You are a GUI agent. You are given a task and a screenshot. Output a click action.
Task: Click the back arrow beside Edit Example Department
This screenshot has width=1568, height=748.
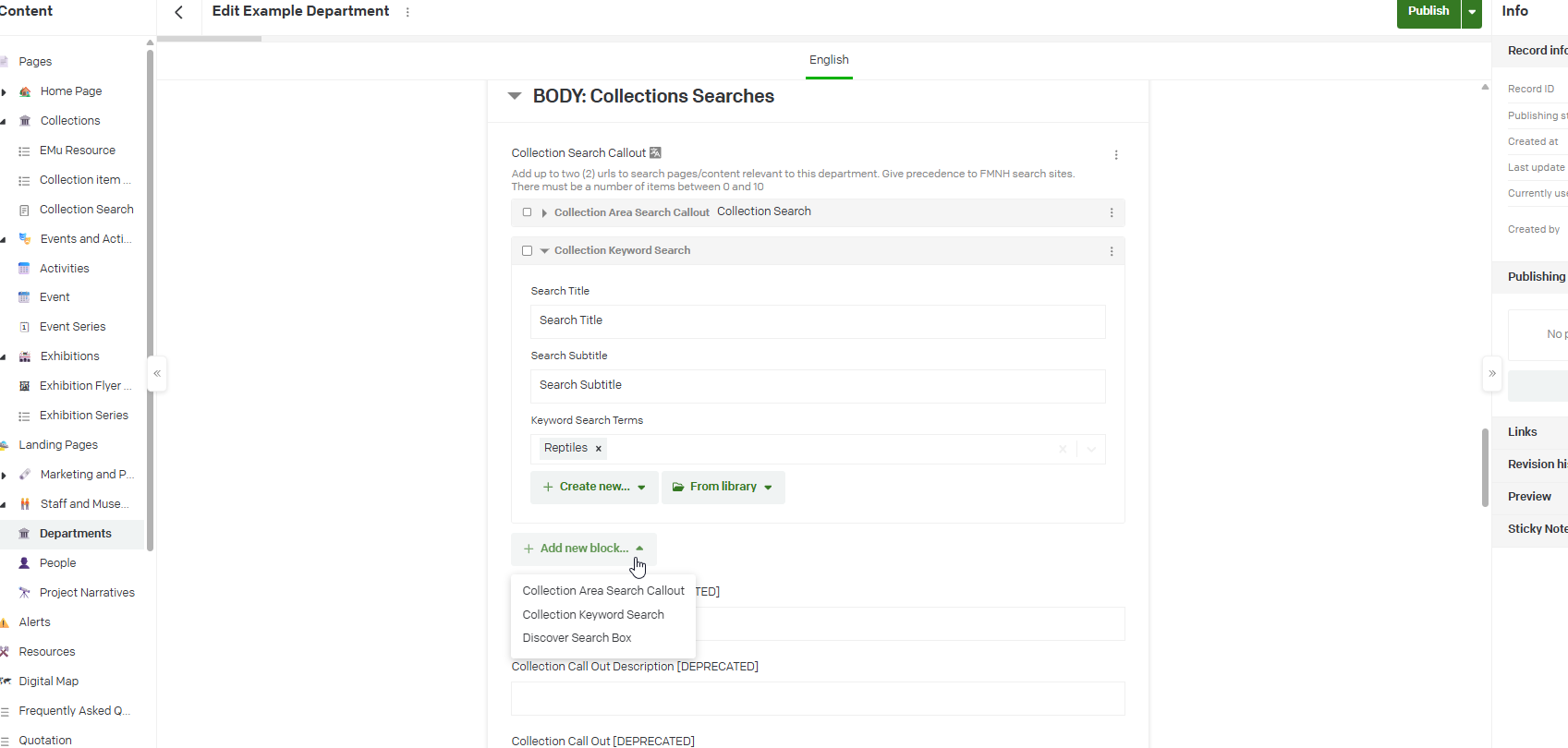(x=179, y=12)
